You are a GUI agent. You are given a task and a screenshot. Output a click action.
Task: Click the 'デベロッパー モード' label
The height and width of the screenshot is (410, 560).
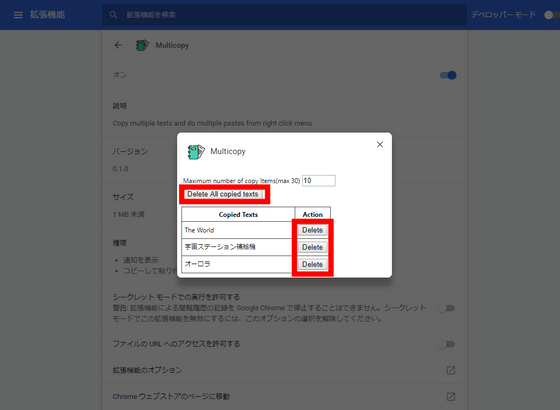(x=504, y=15)
